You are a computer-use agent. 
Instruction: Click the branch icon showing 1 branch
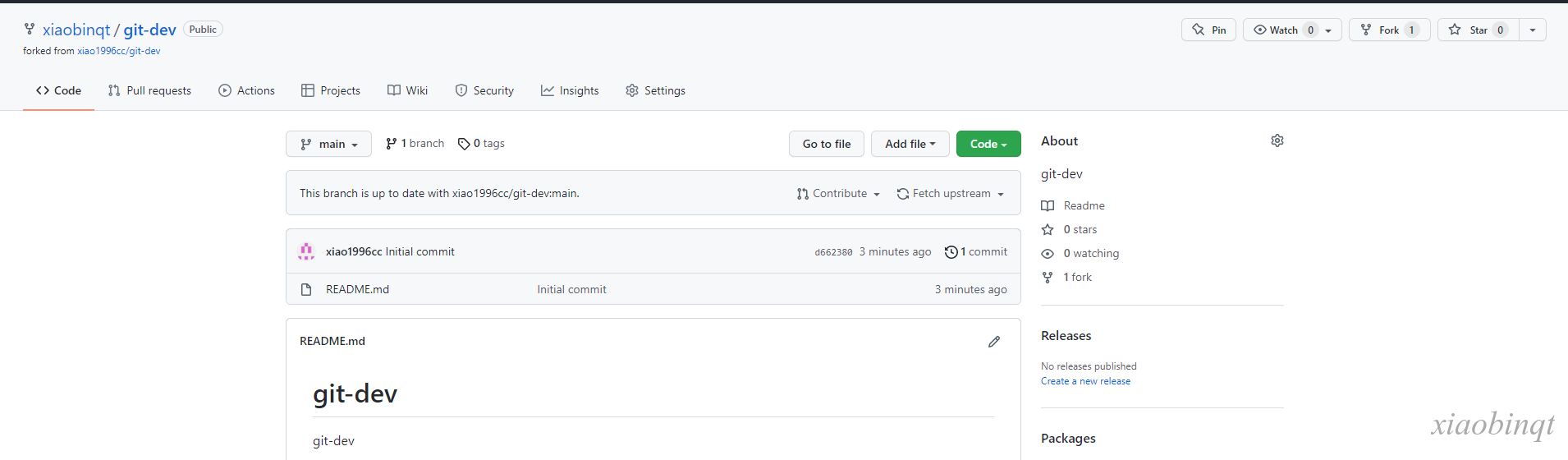point(392,144)
